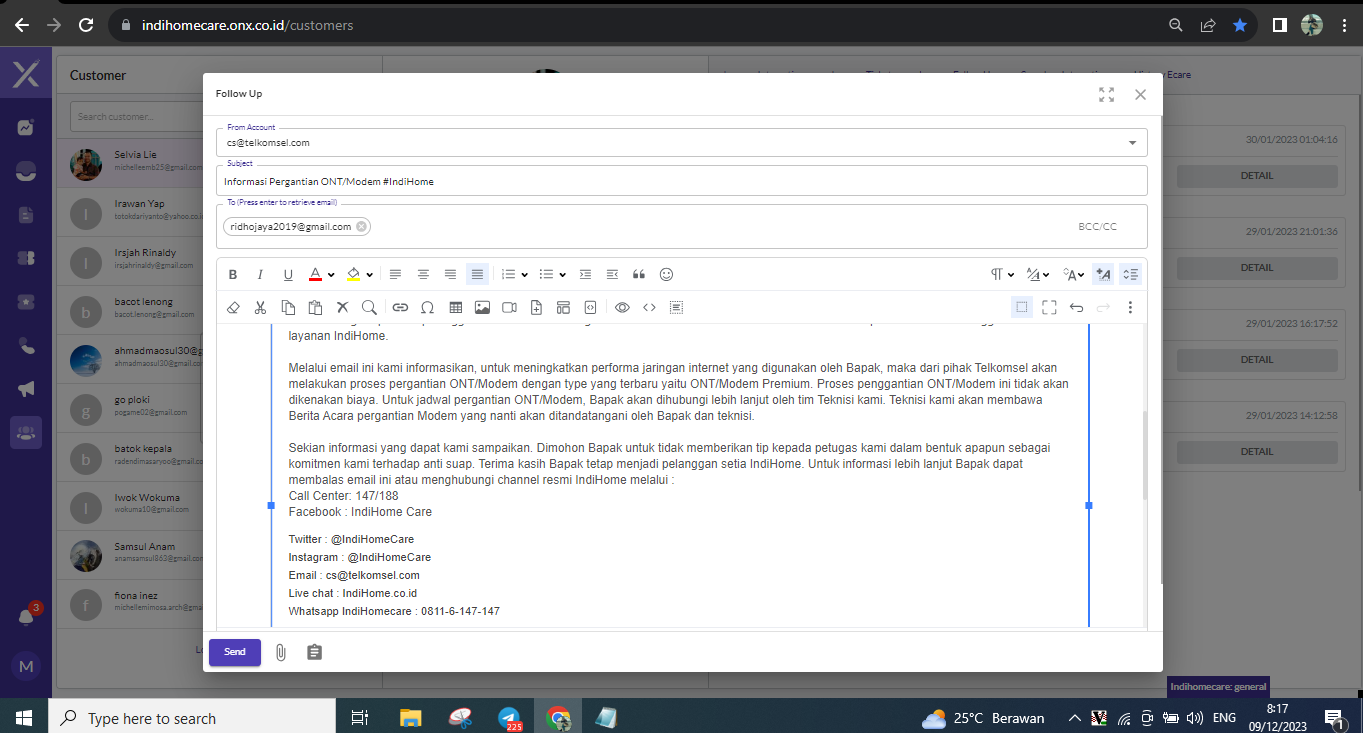The width and height of the screenshot is (1363, 733).
Task: Open the font color dropdown arrow
Action: pos(331,275)
